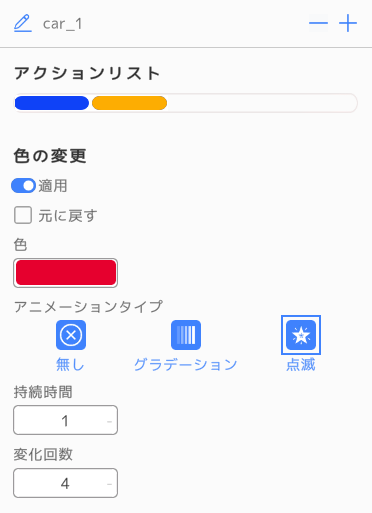Select the 無し animation type icon
Viewport: 372px width, 513px height.
point(71,335)
